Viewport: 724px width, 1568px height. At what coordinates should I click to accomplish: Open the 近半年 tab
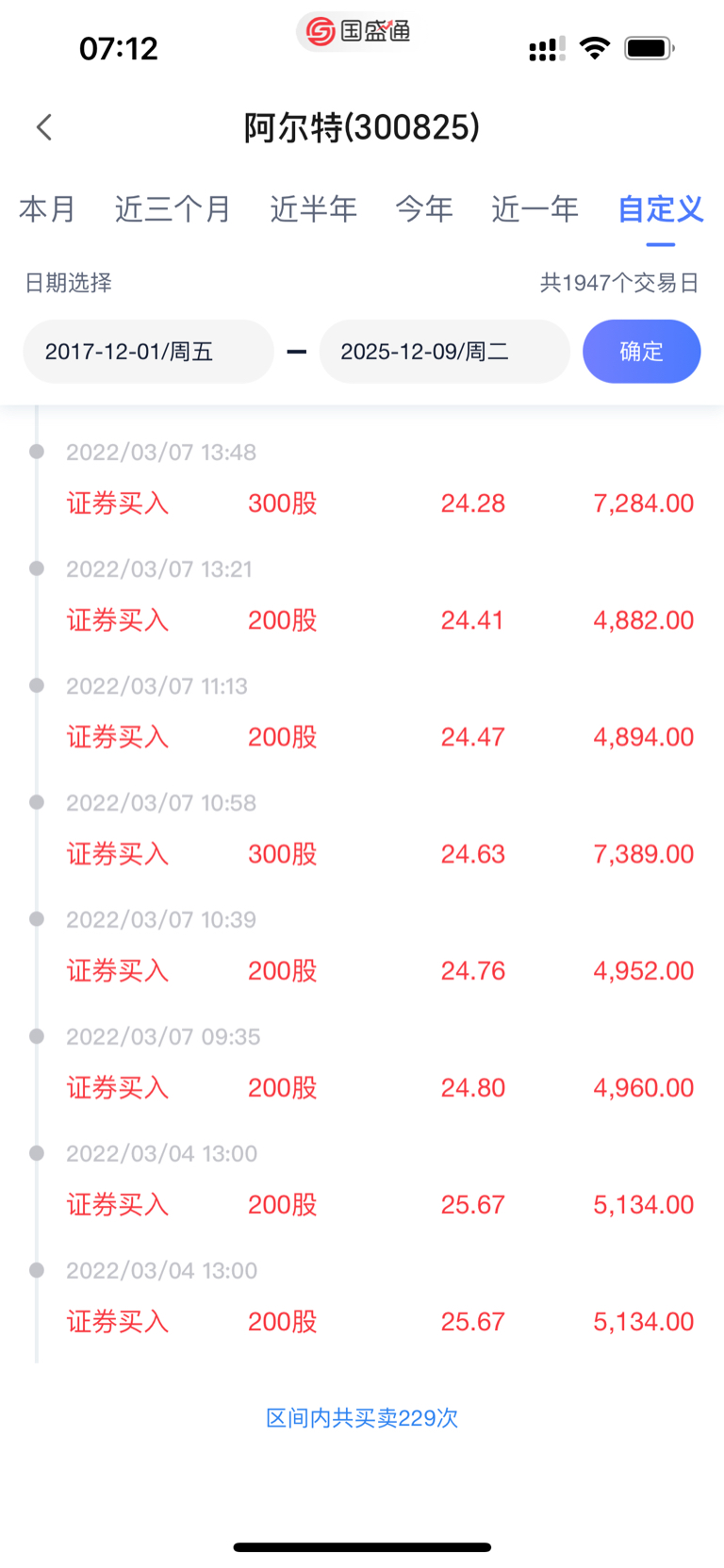point(314,208)
